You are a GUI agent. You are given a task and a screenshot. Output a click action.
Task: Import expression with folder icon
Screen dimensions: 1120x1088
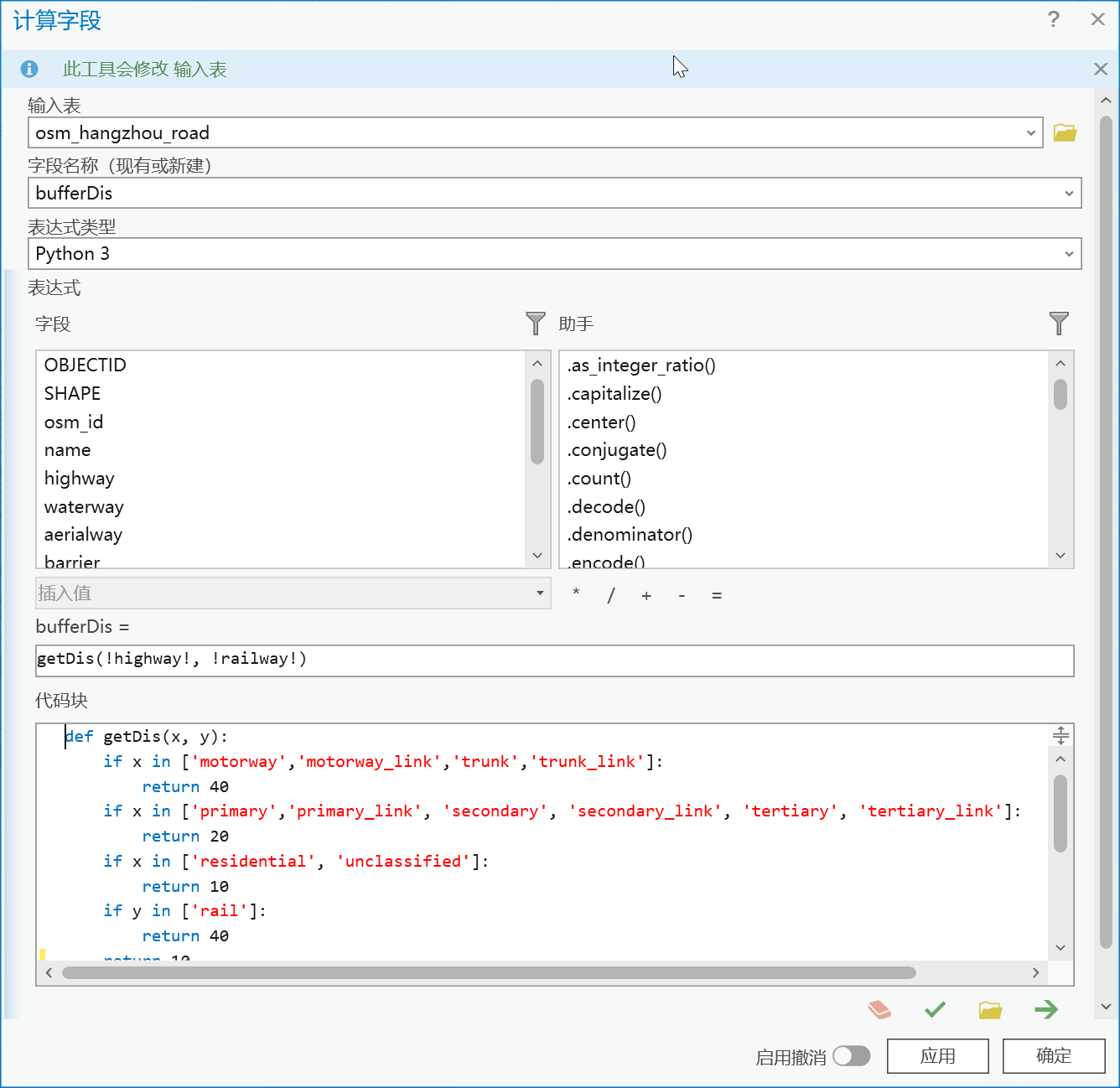tap(990, 1009)
